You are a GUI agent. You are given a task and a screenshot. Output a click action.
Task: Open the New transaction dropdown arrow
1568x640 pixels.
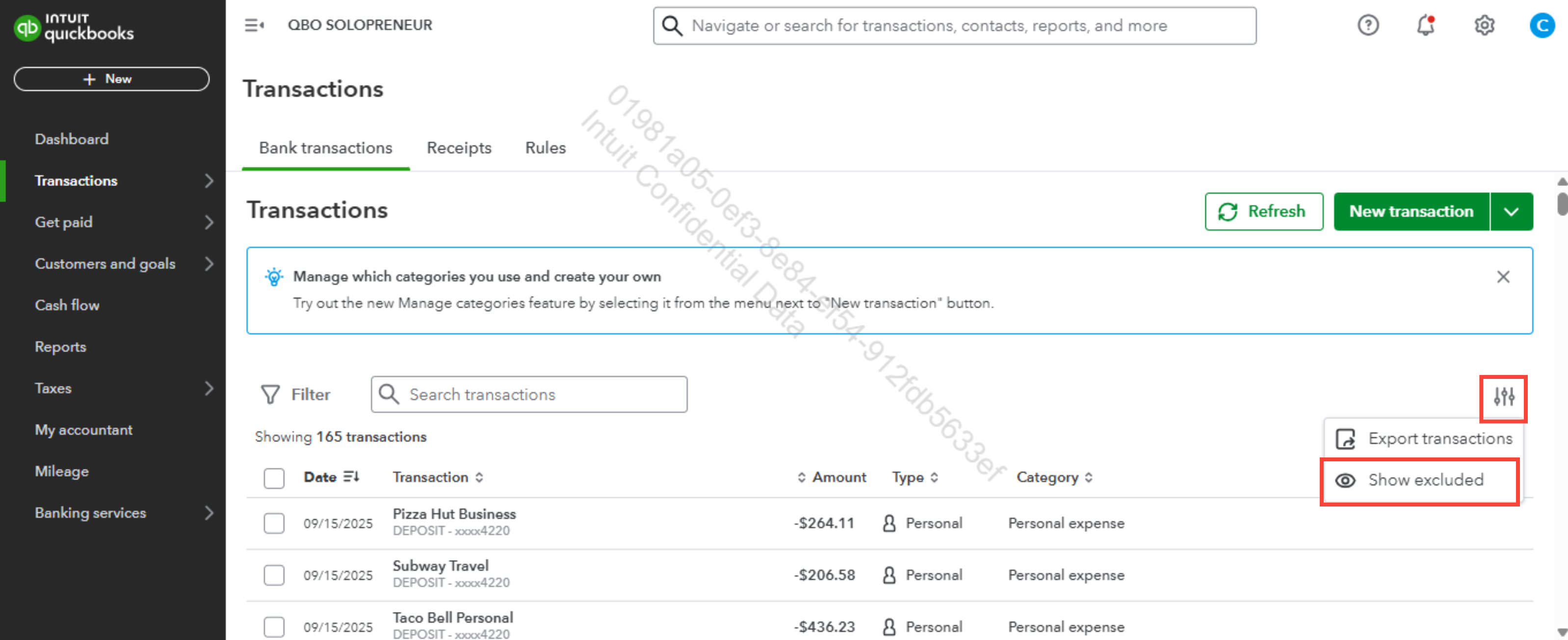pyautogui.click(x=1511, y=212)
